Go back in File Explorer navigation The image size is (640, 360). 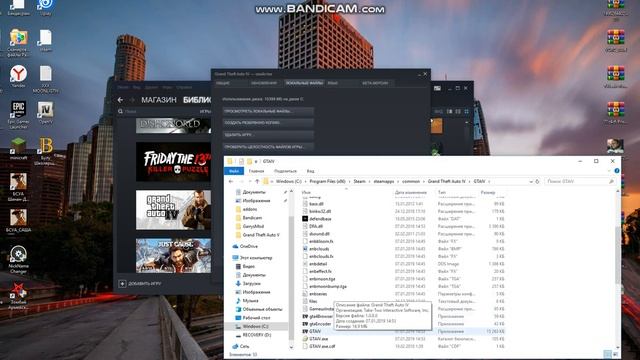point(231,181)
